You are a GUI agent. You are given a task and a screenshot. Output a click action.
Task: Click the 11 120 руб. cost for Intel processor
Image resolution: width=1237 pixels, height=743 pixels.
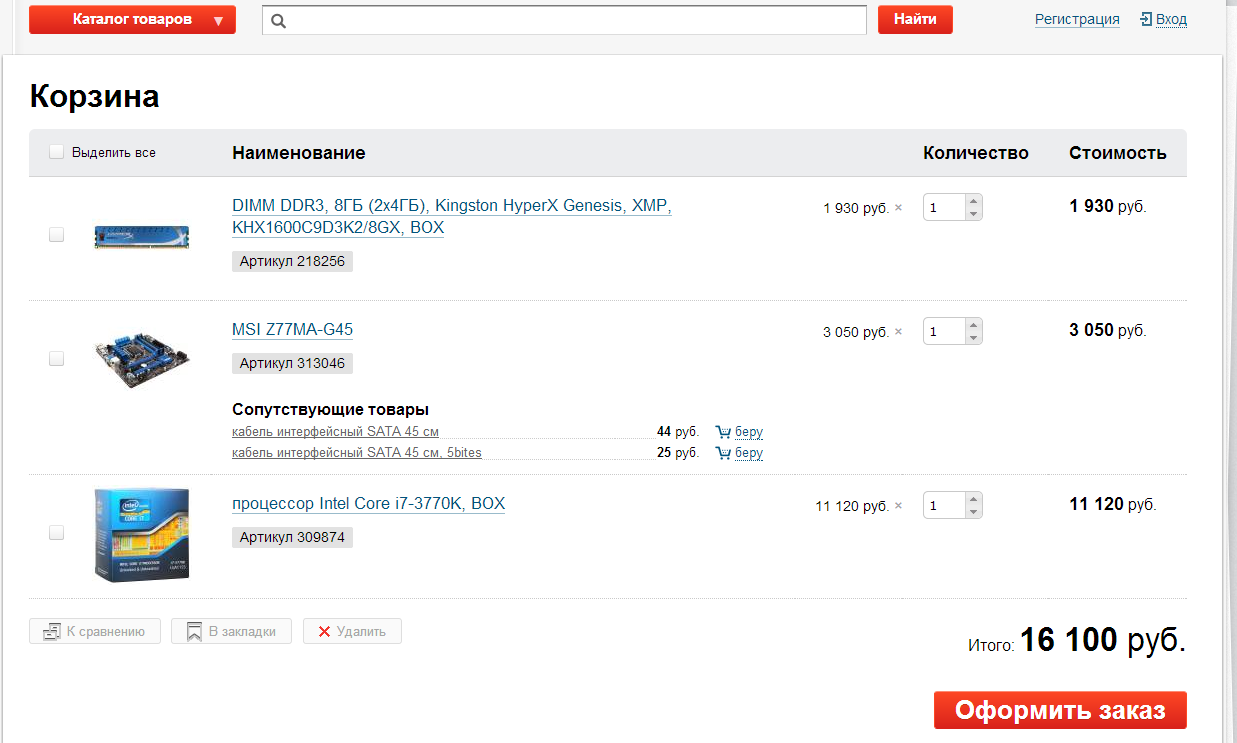pos(1113,504)
